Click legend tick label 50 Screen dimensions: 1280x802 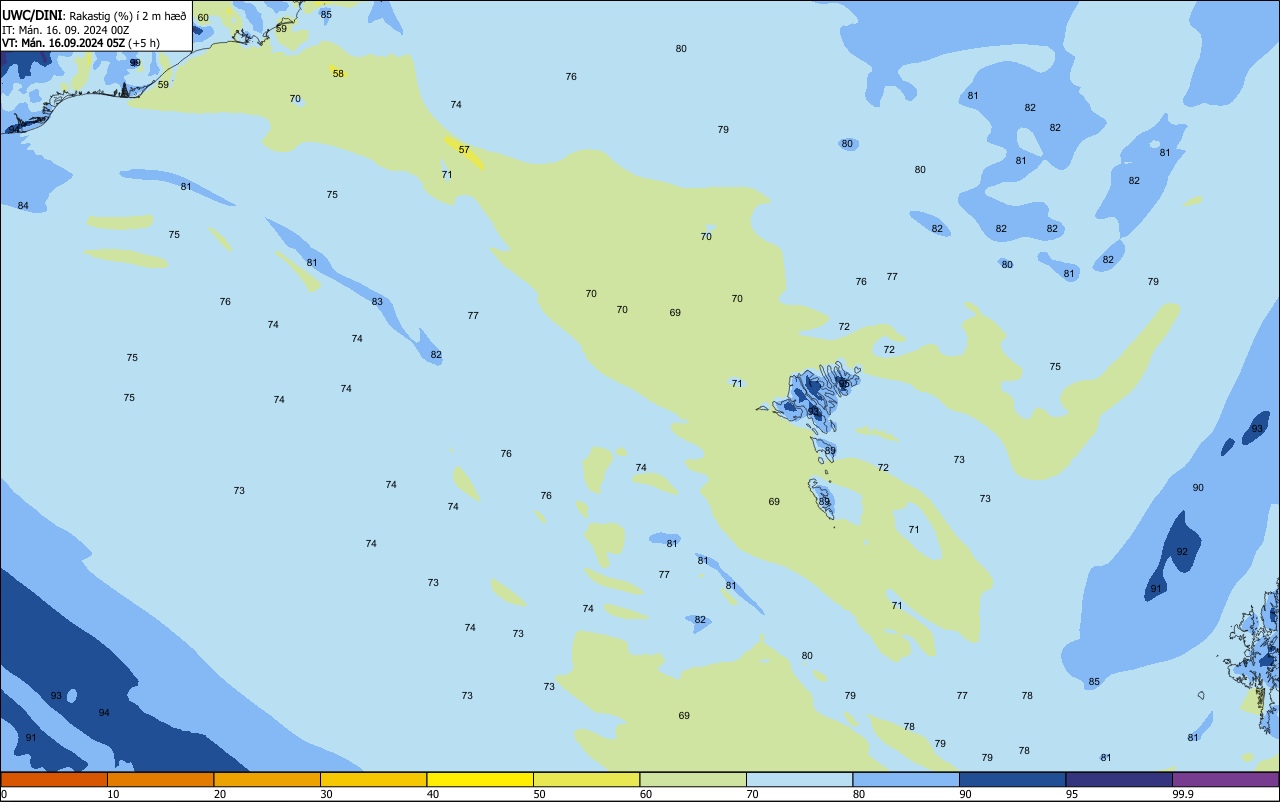pyautogui.click(x=539, y=794)
